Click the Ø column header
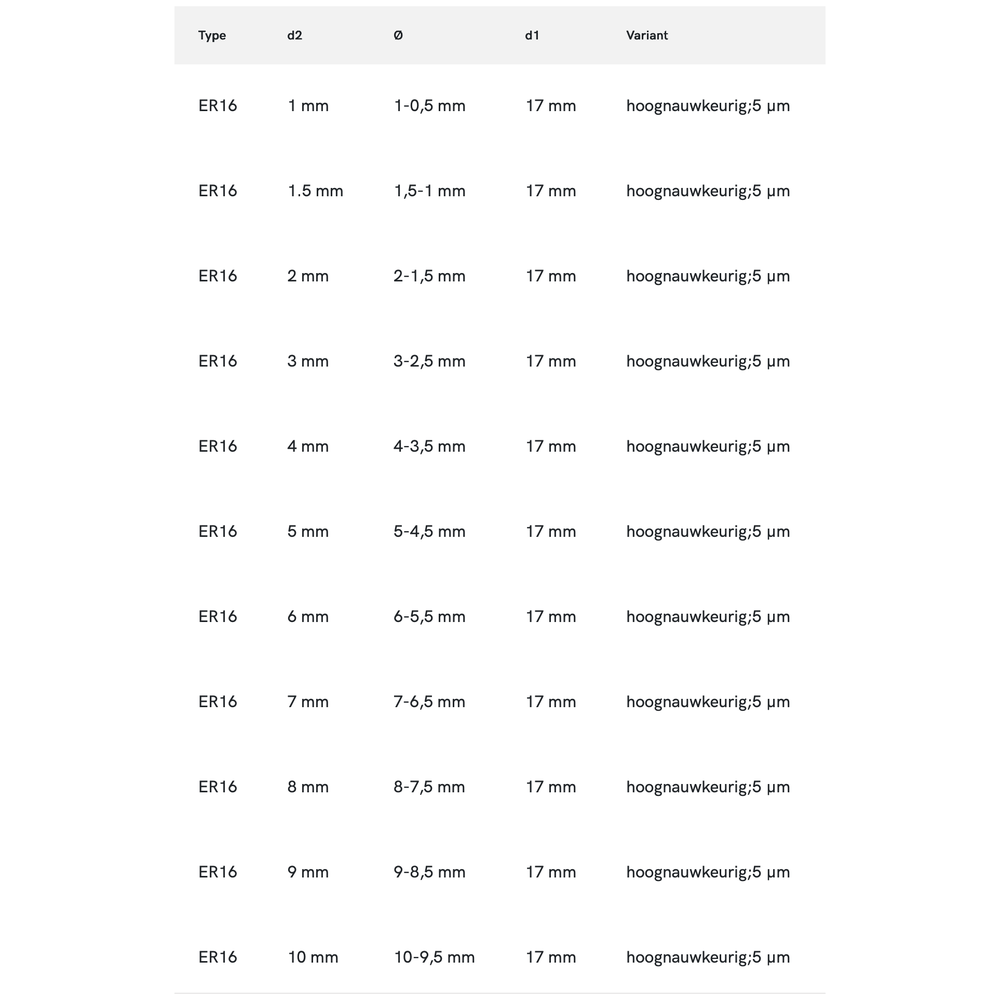This screenshot has width=1000, height=1000. pyautogui.click(x=398, y=36)
